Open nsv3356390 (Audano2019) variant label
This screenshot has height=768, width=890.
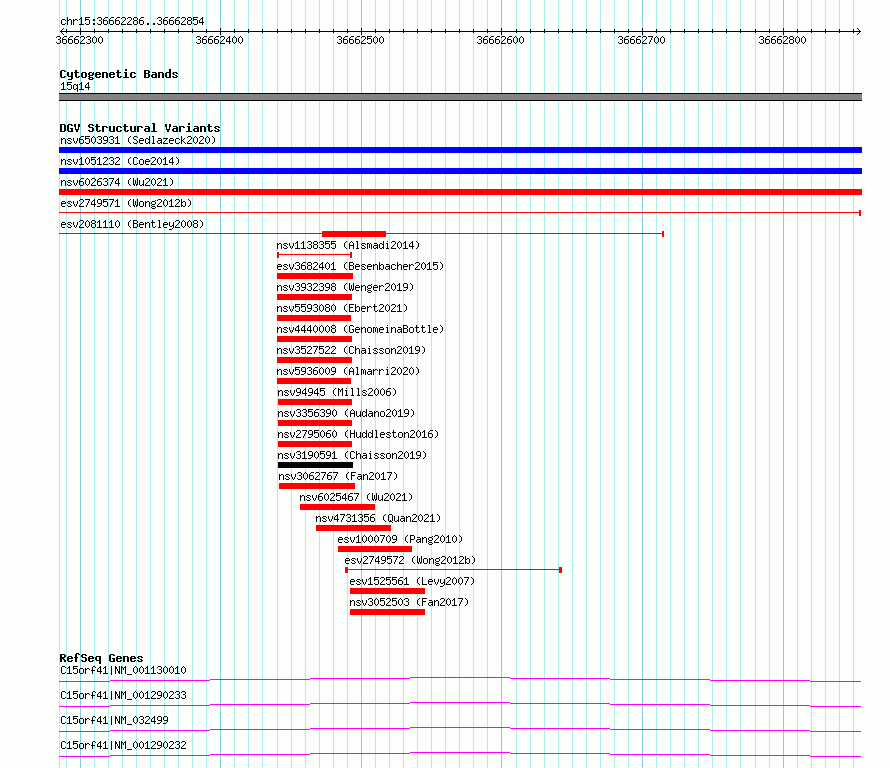tap(346, 413)
